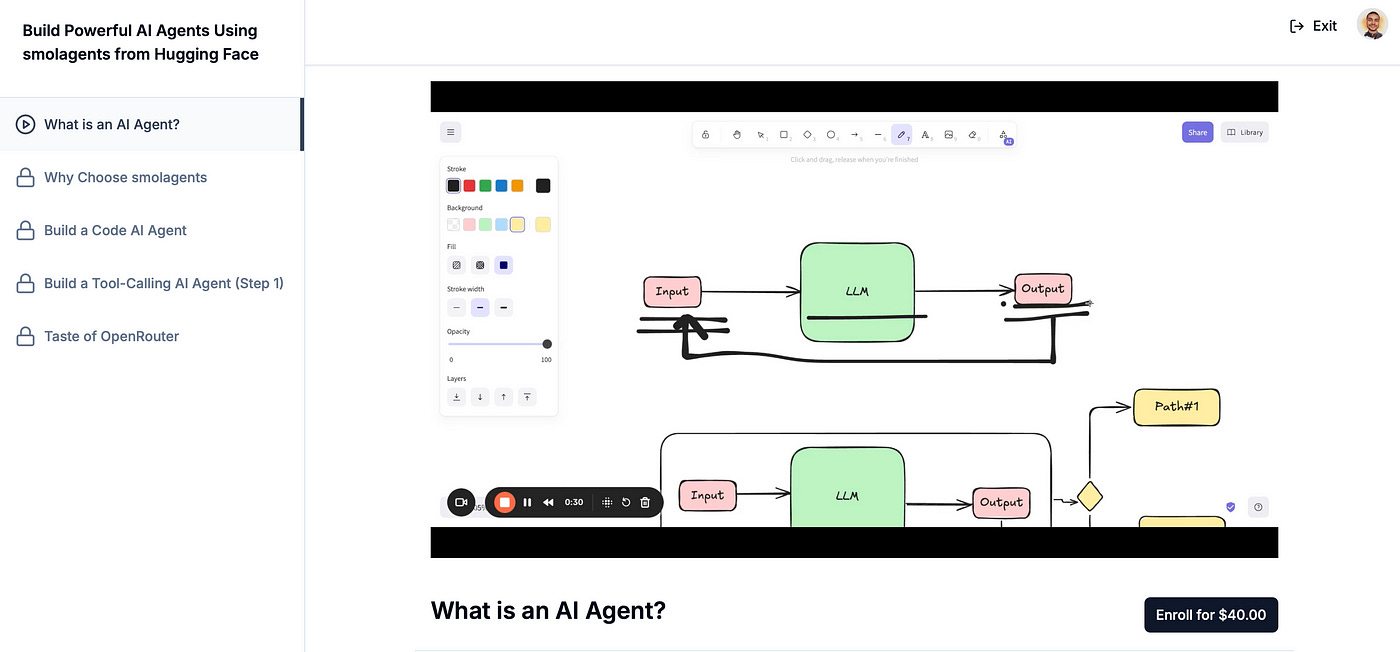Viewport: 1400px width, 652px height.
Task: Open the hamburger menu in the whiteboard
Action: 451,132
